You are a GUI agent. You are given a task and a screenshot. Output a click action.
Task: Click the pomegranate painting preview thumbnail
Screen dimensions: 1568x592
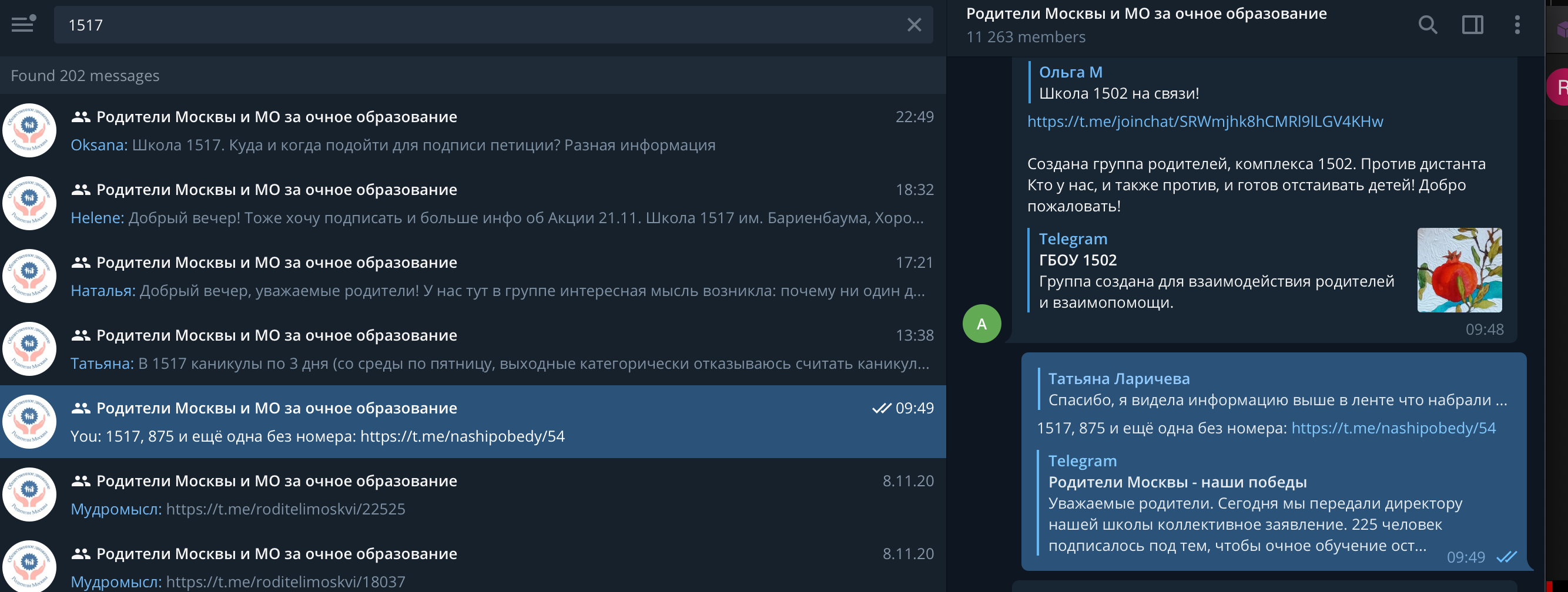(x=1459, y=270)
